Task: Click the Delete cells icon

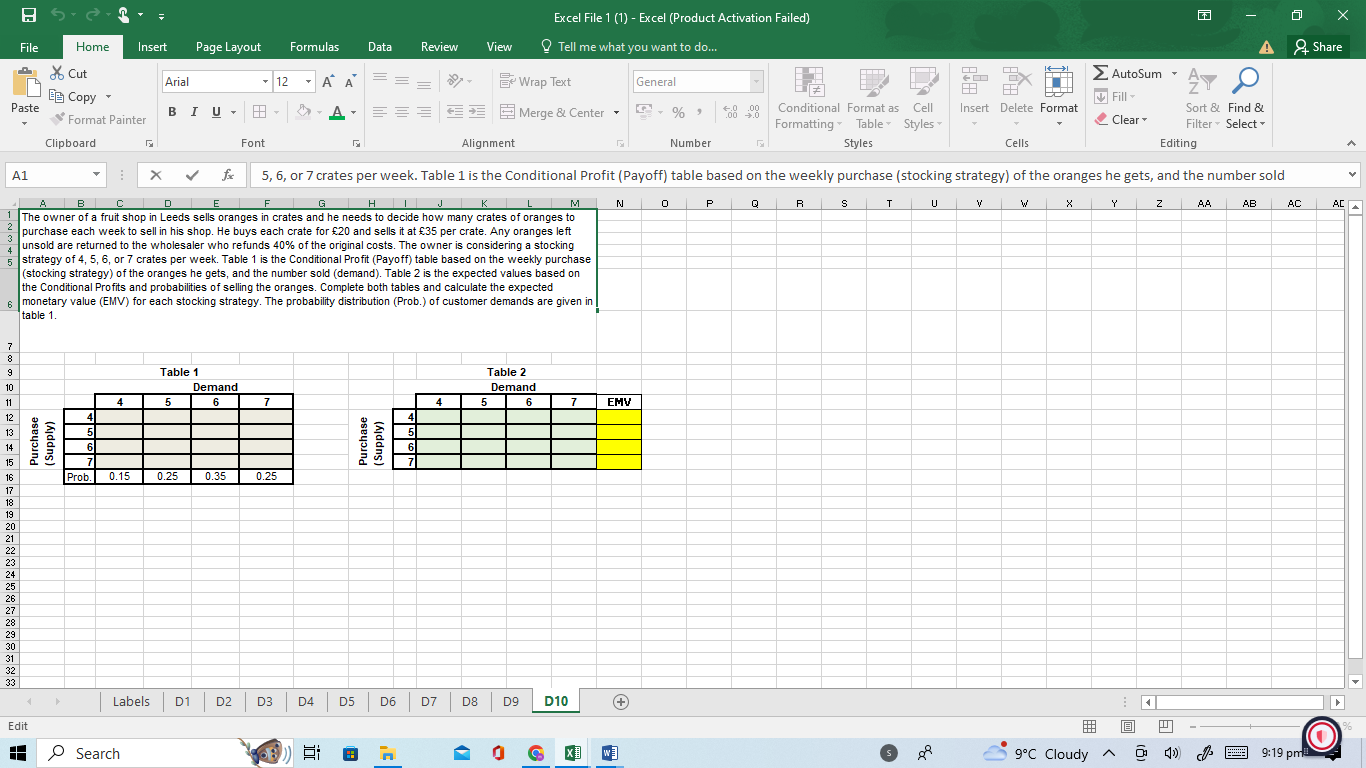Action: (1017, 84)
